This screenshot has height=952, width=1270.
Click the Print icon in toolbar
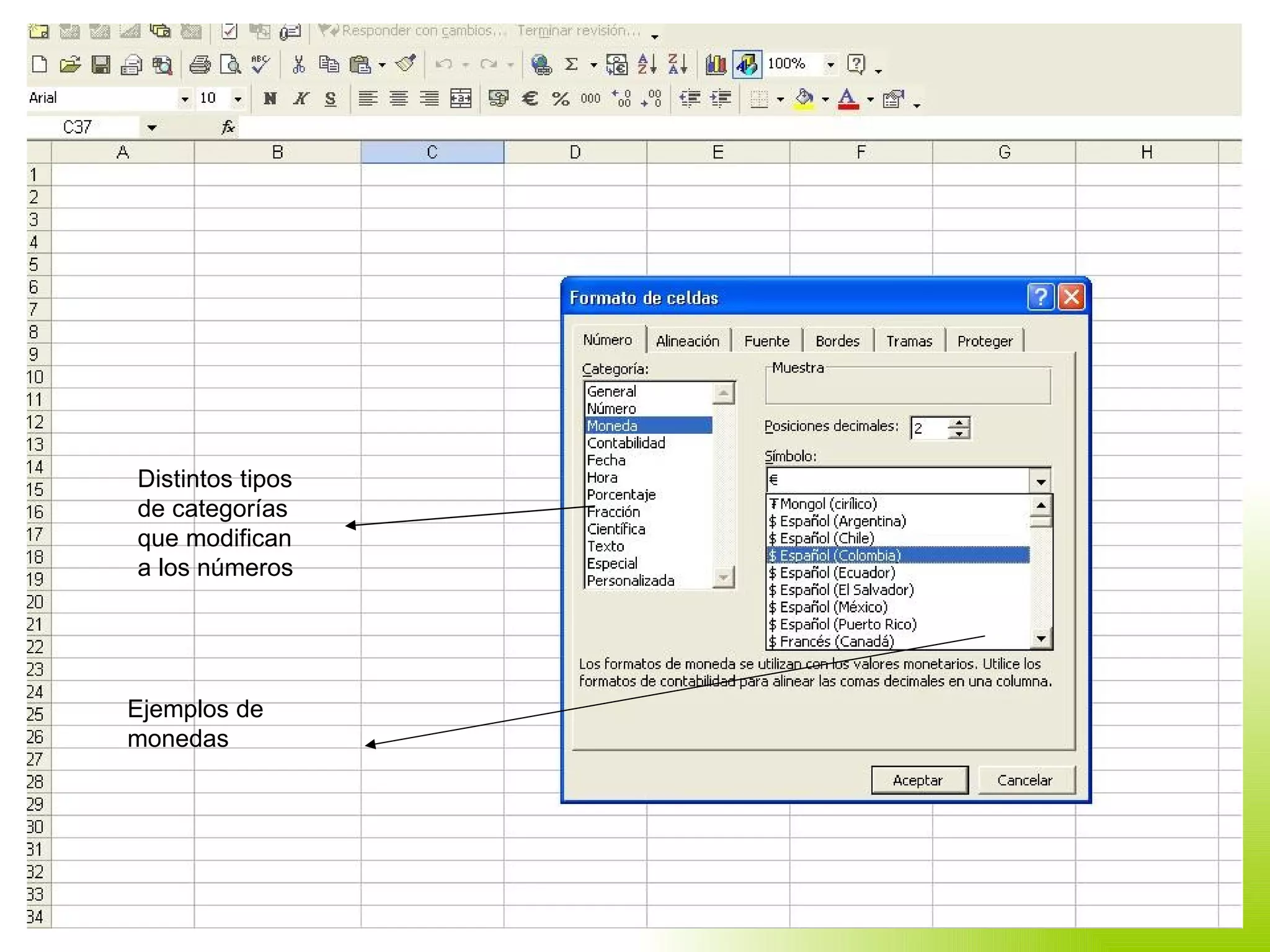pos(200,64)
